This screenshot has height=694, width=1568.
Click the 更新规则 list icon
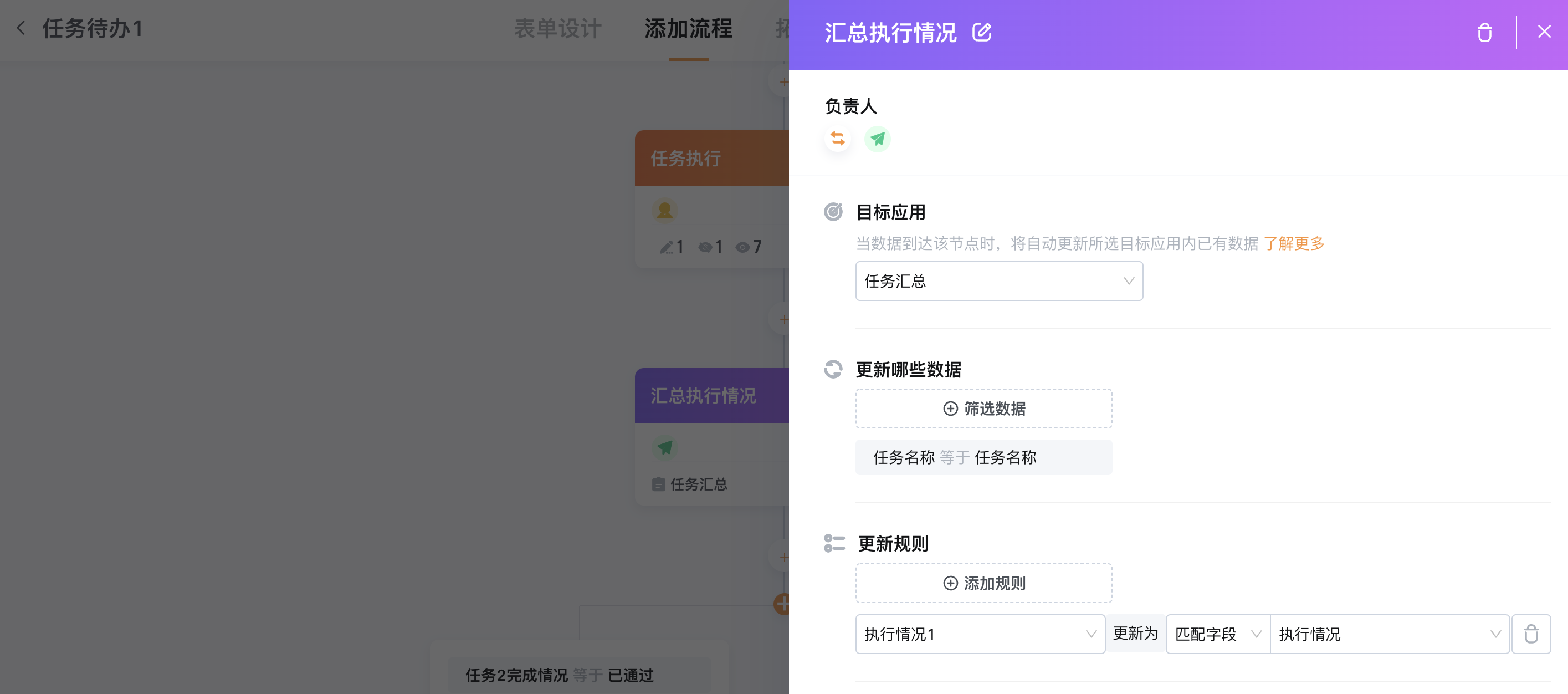coord(834,543)
